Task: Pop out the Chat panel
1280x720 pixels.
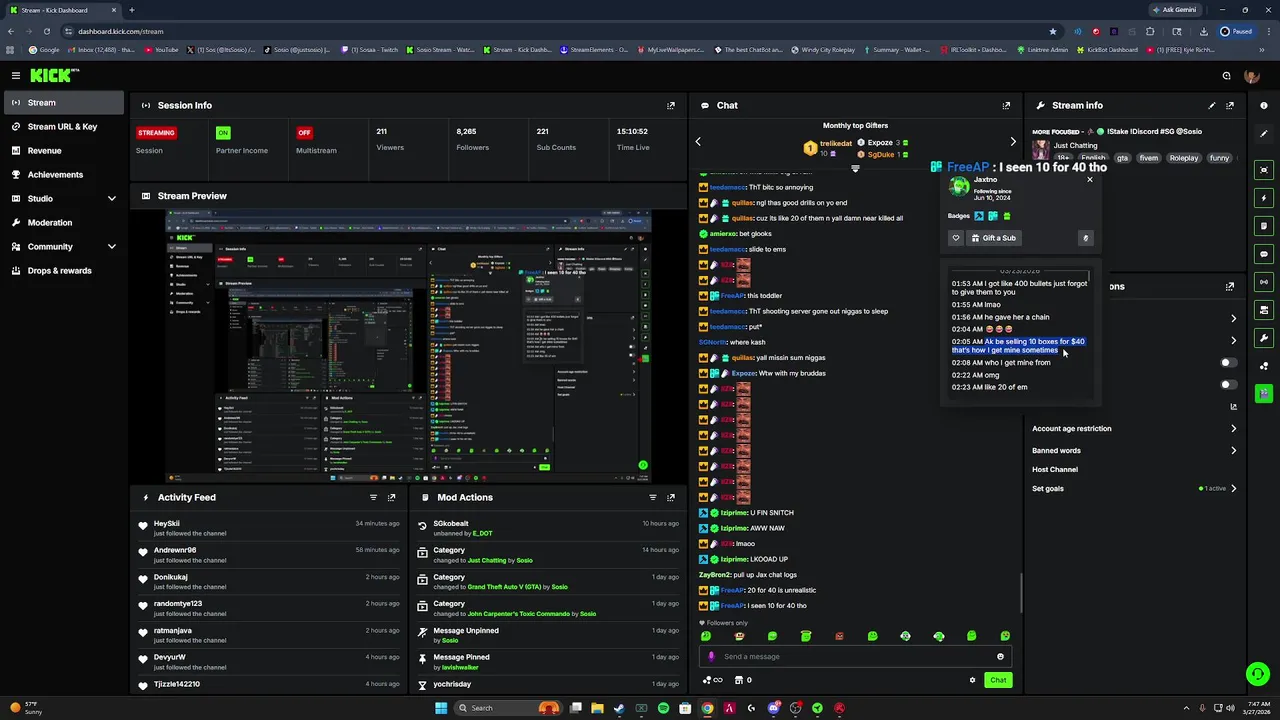Action: (x=1006, y=105)
